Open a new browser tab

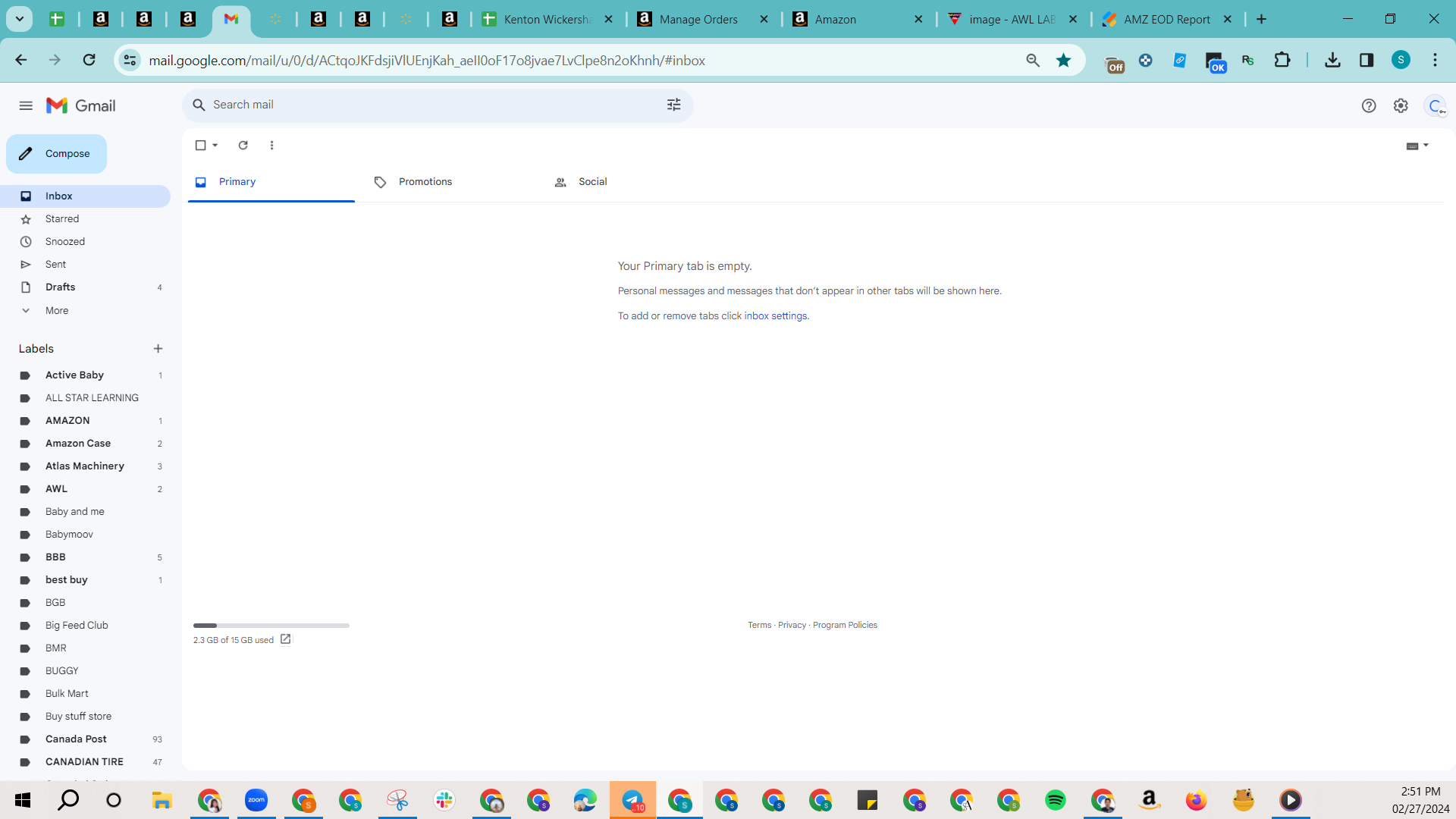(1261, 19)
